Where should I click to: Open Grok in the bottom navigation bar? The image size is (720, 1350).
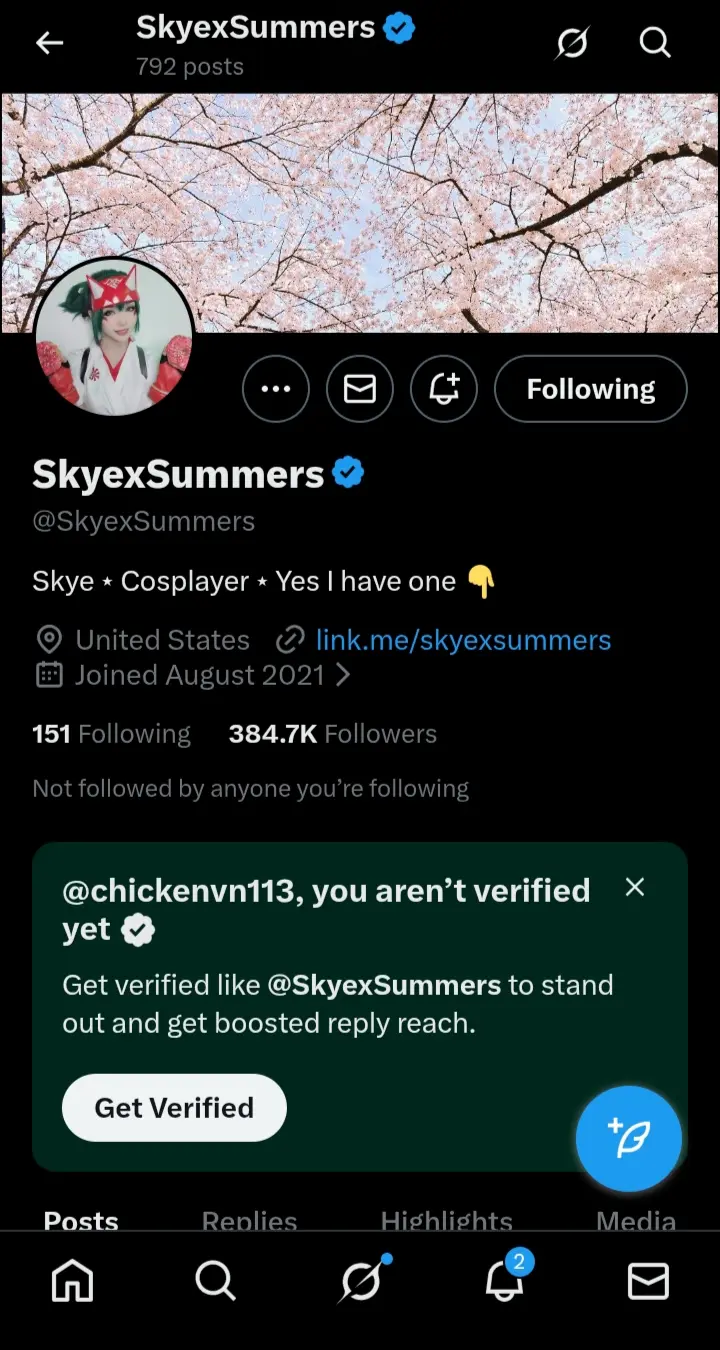coord(360,1281)
